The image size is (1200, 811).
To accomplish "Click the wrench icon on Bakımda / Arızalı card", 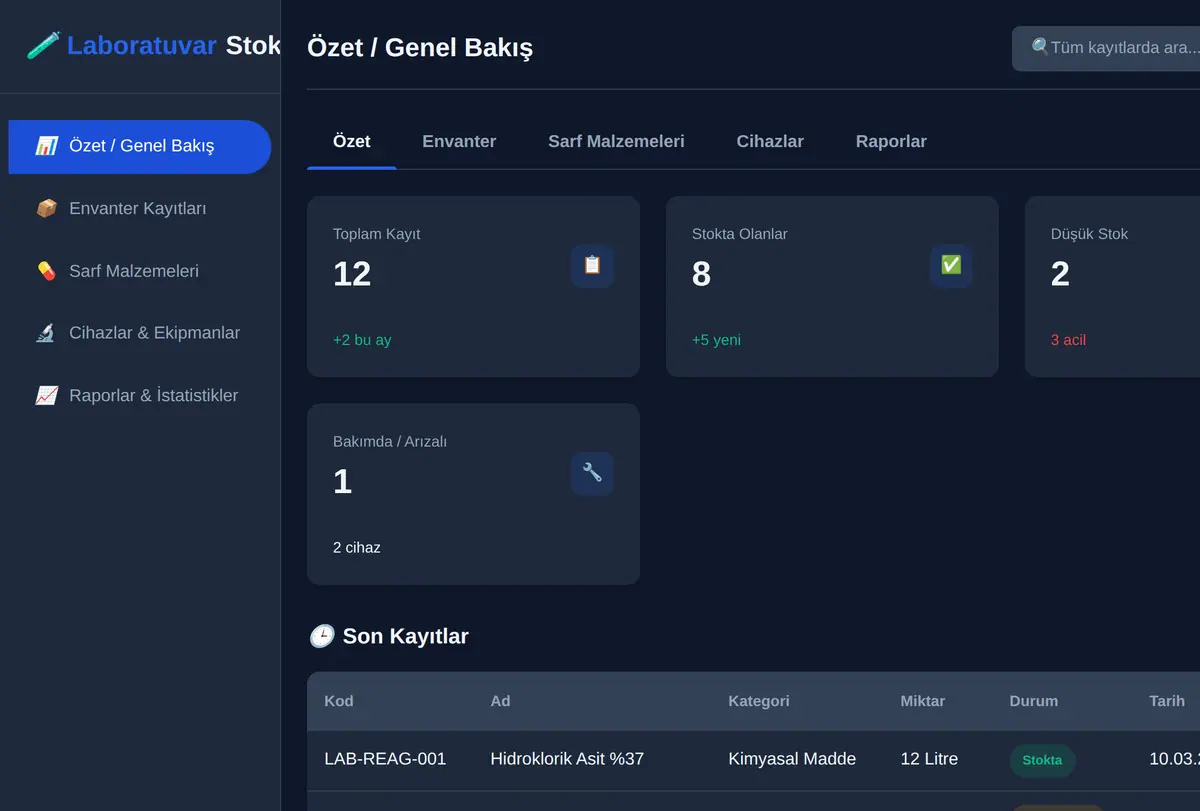I will point(592,473).
